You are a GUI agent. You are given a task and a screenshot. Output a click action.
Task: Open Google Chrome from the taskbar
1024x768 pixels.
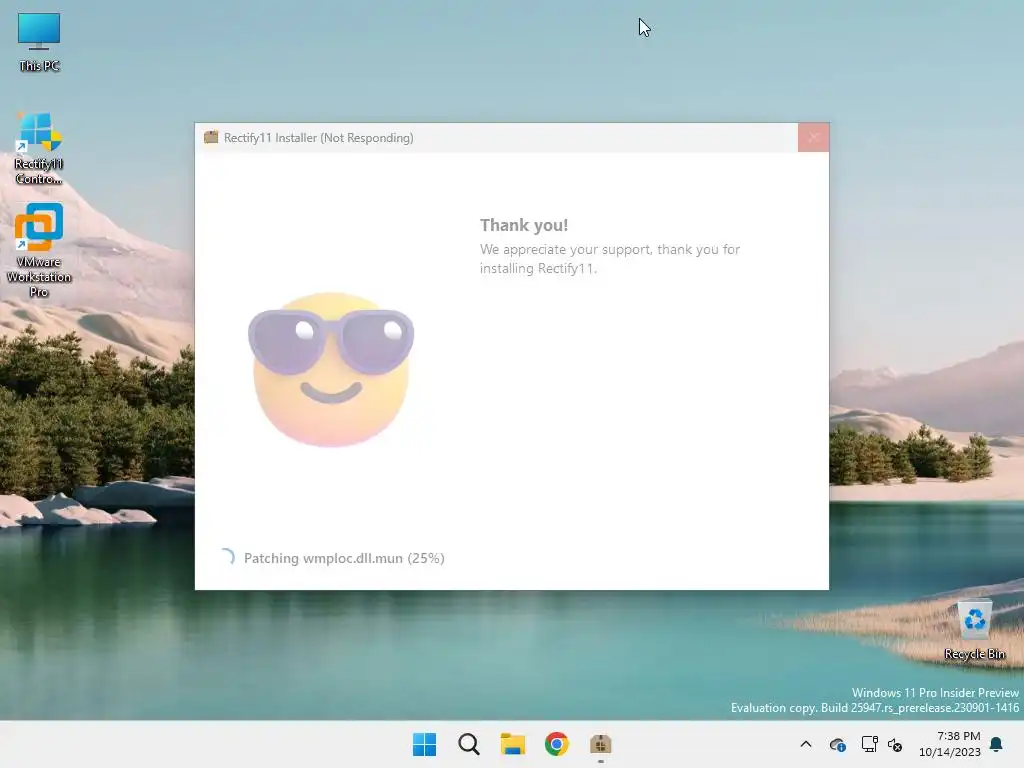tap(556, 744)
